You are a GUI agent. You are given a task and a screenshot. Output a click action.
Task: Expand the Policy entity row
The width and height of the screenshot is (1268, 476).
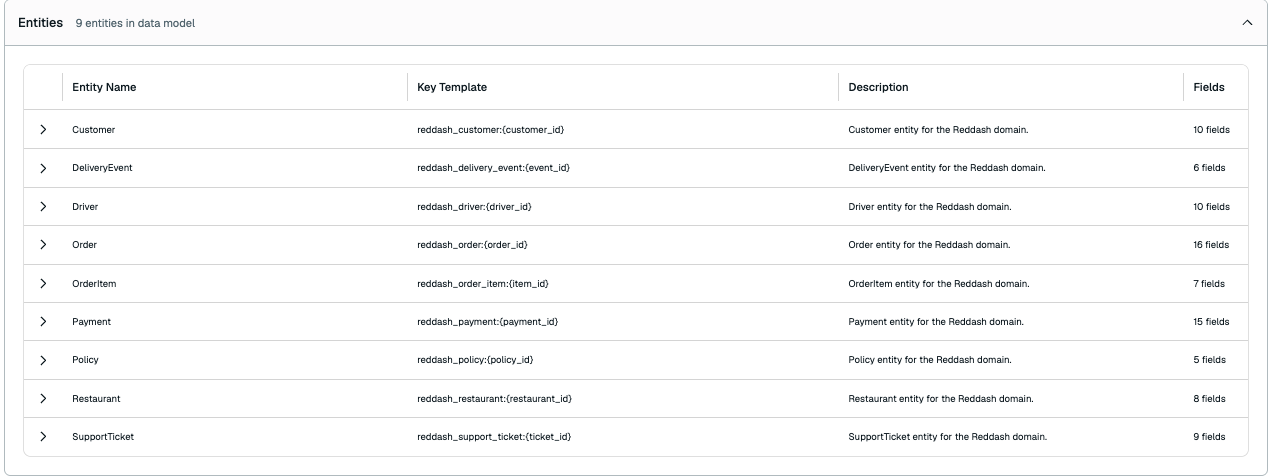(x=43, y=360)
